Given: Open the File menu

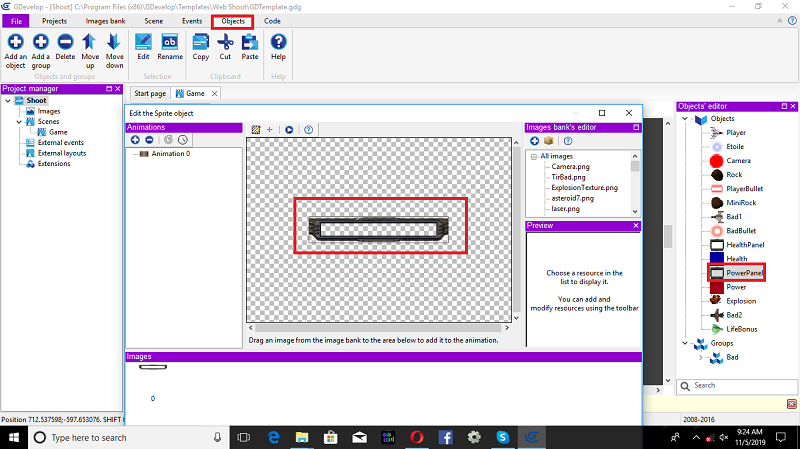Looking at the screenshot, I should point(16,21).
